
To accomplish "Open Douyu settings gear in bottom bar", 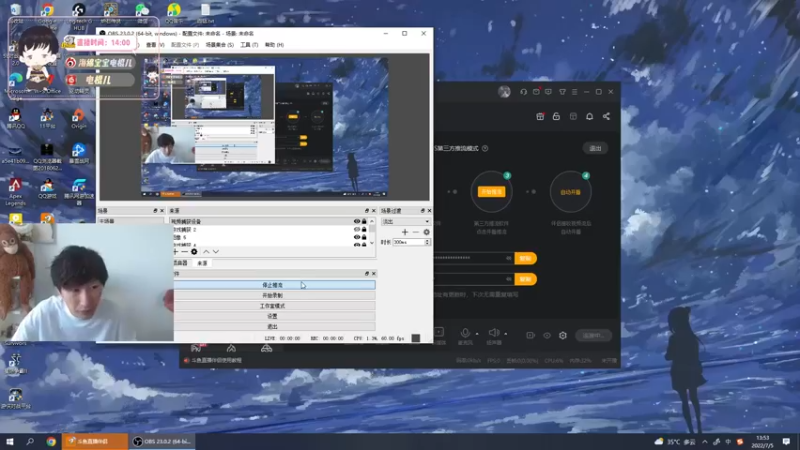I will pyautogui.click(x=563, y=335).
